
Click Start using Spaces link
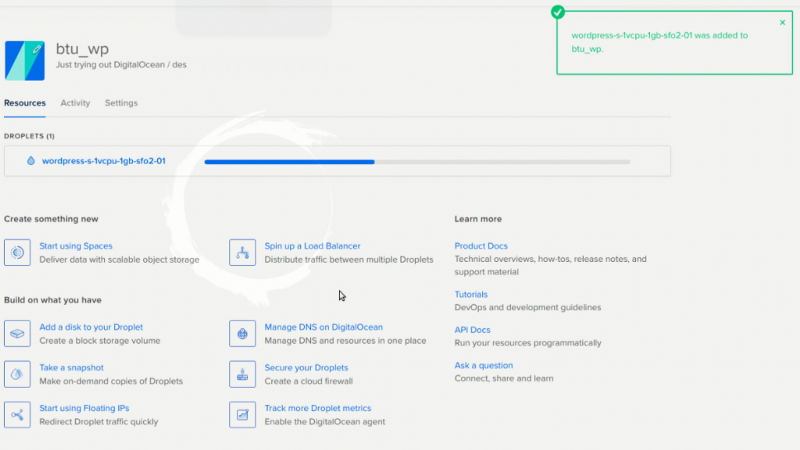pos(76,246)
